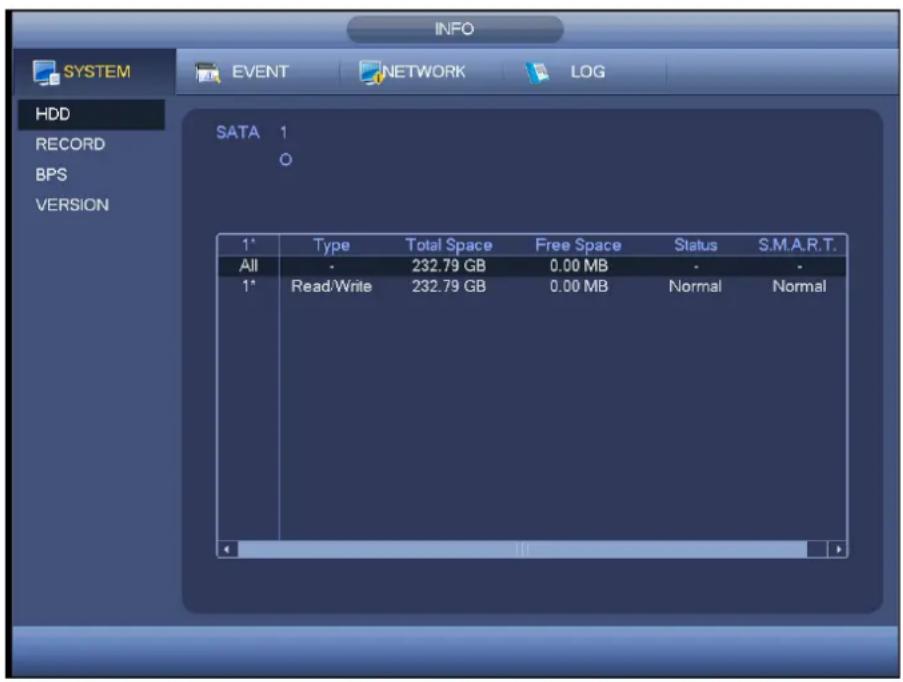Click the left scroll arrow
Viewport: 903px width, 682px height.
pos(227,550)
